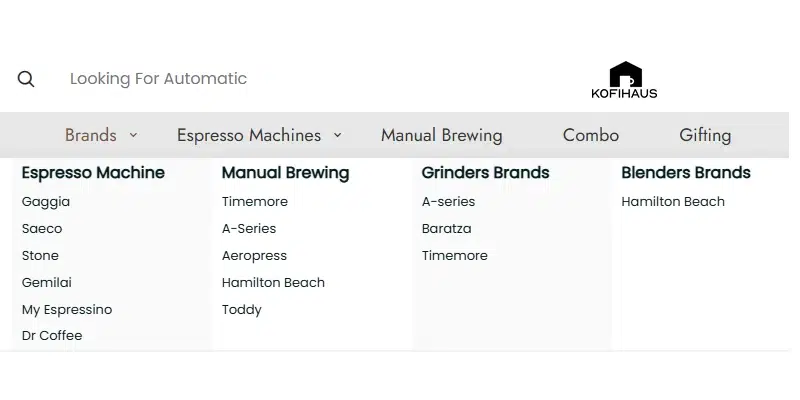
Task: Select Timemore under Grinders Brands
Action: 455,256
